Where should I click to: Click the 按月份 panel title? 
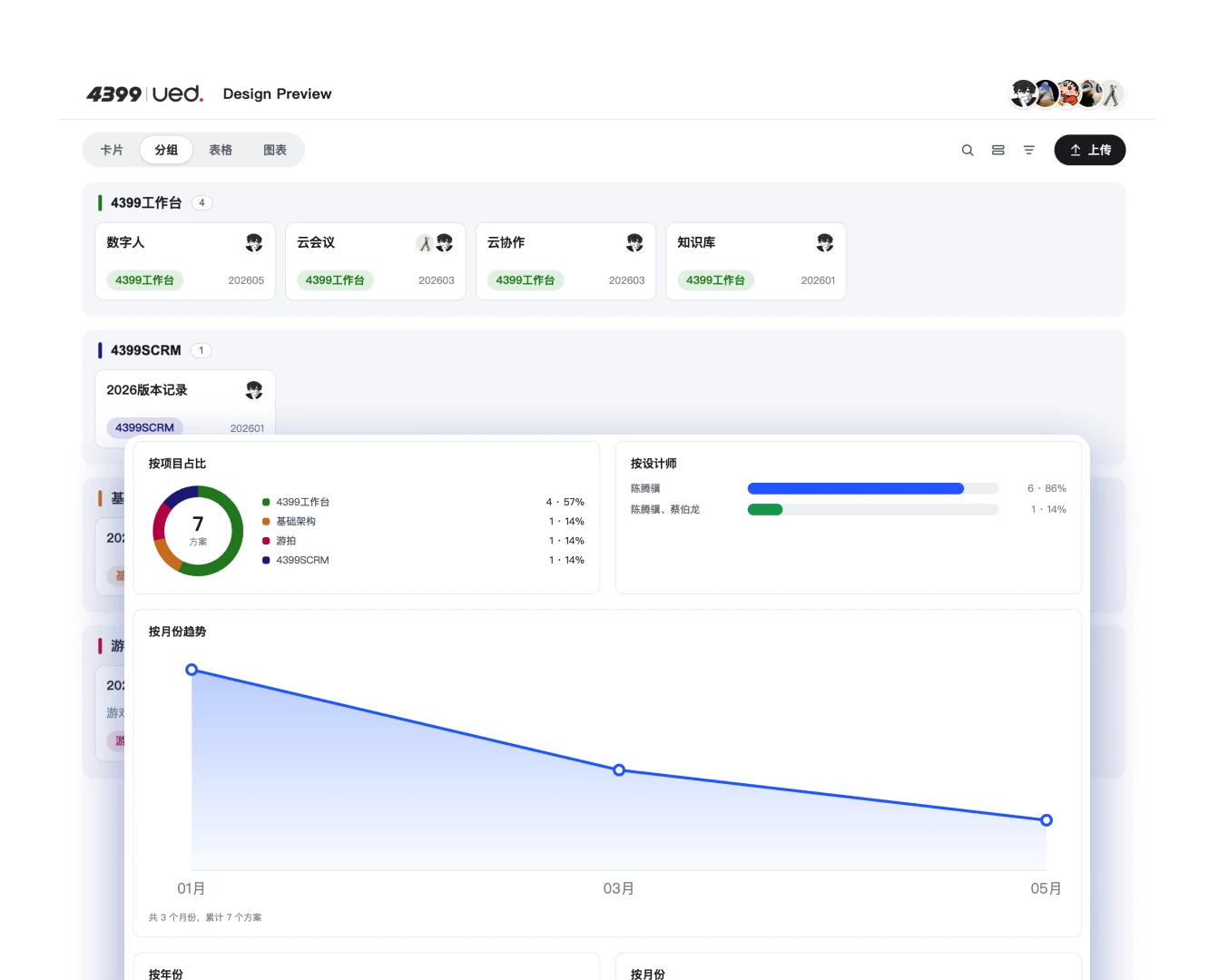pos(647,974)
